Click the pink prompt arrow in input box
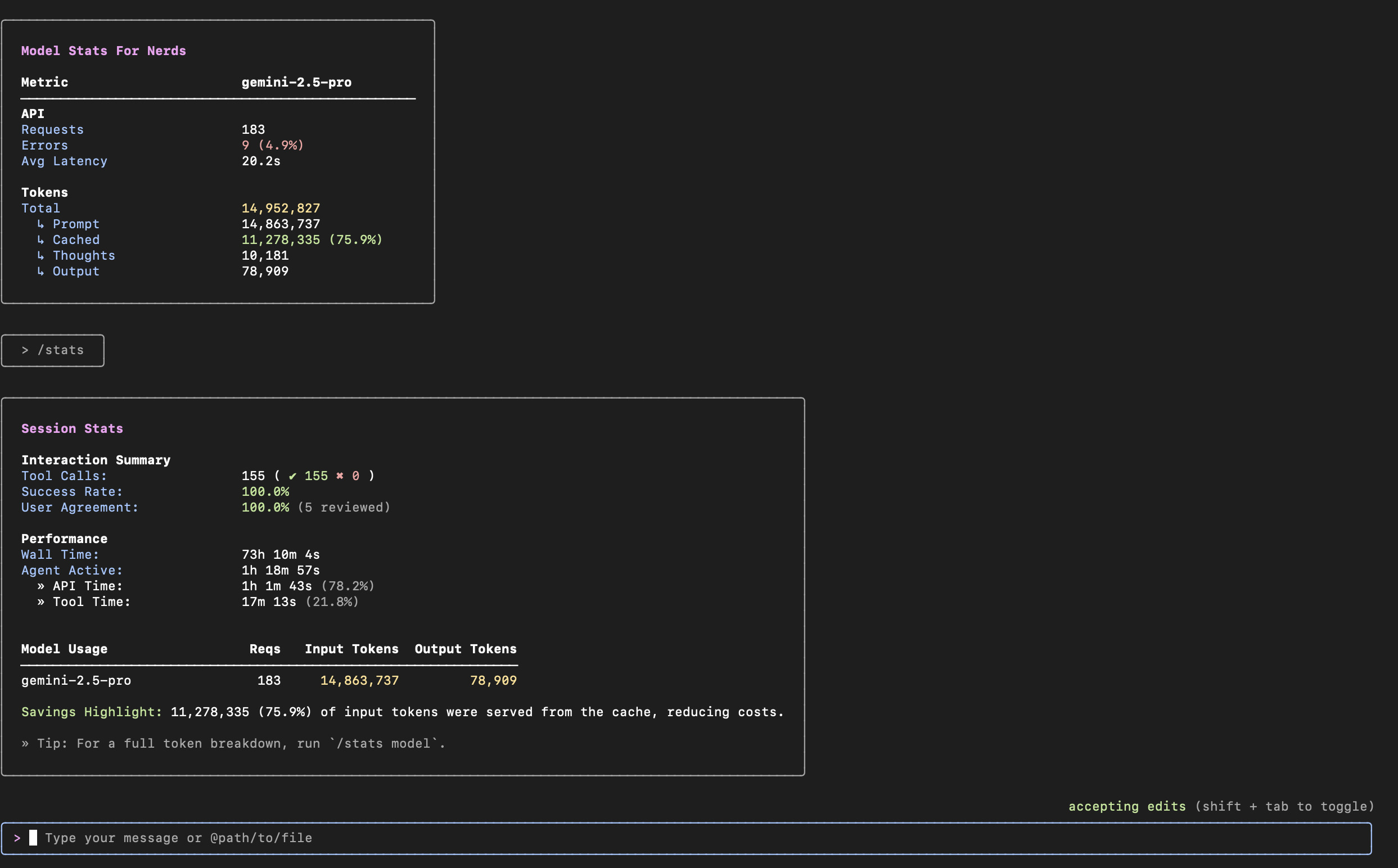Screen dimensions: 1398x868 17,838
